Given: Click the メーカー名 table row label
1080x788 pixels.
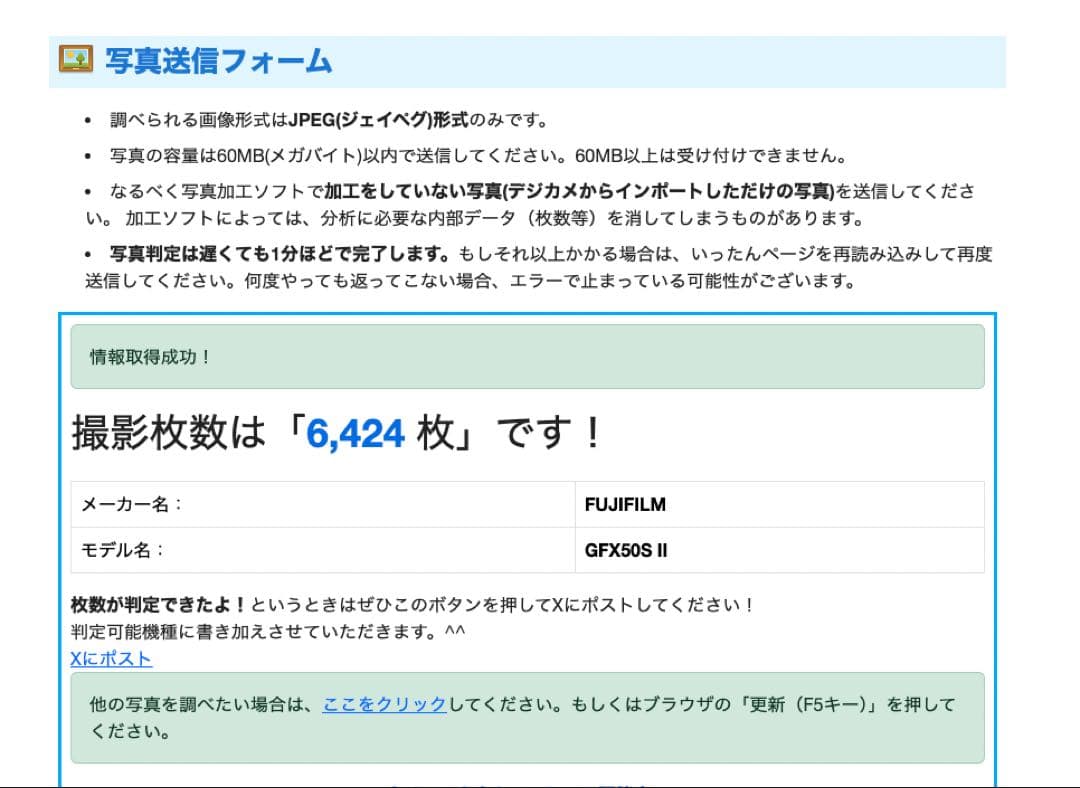Looking at the screenshot, I should (x=130, y=504).
